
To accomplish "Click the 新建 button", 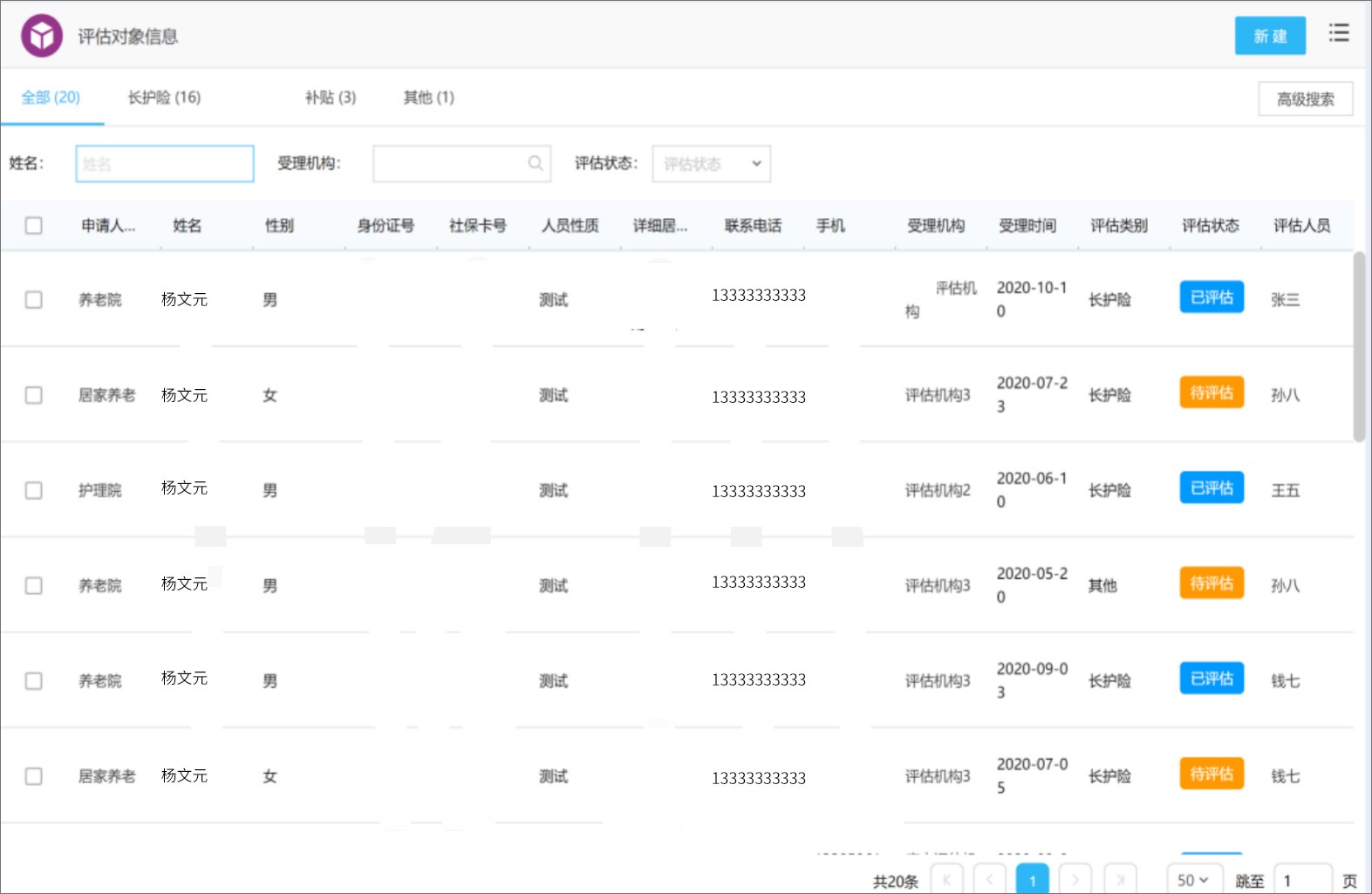I will pos(1270,36).
